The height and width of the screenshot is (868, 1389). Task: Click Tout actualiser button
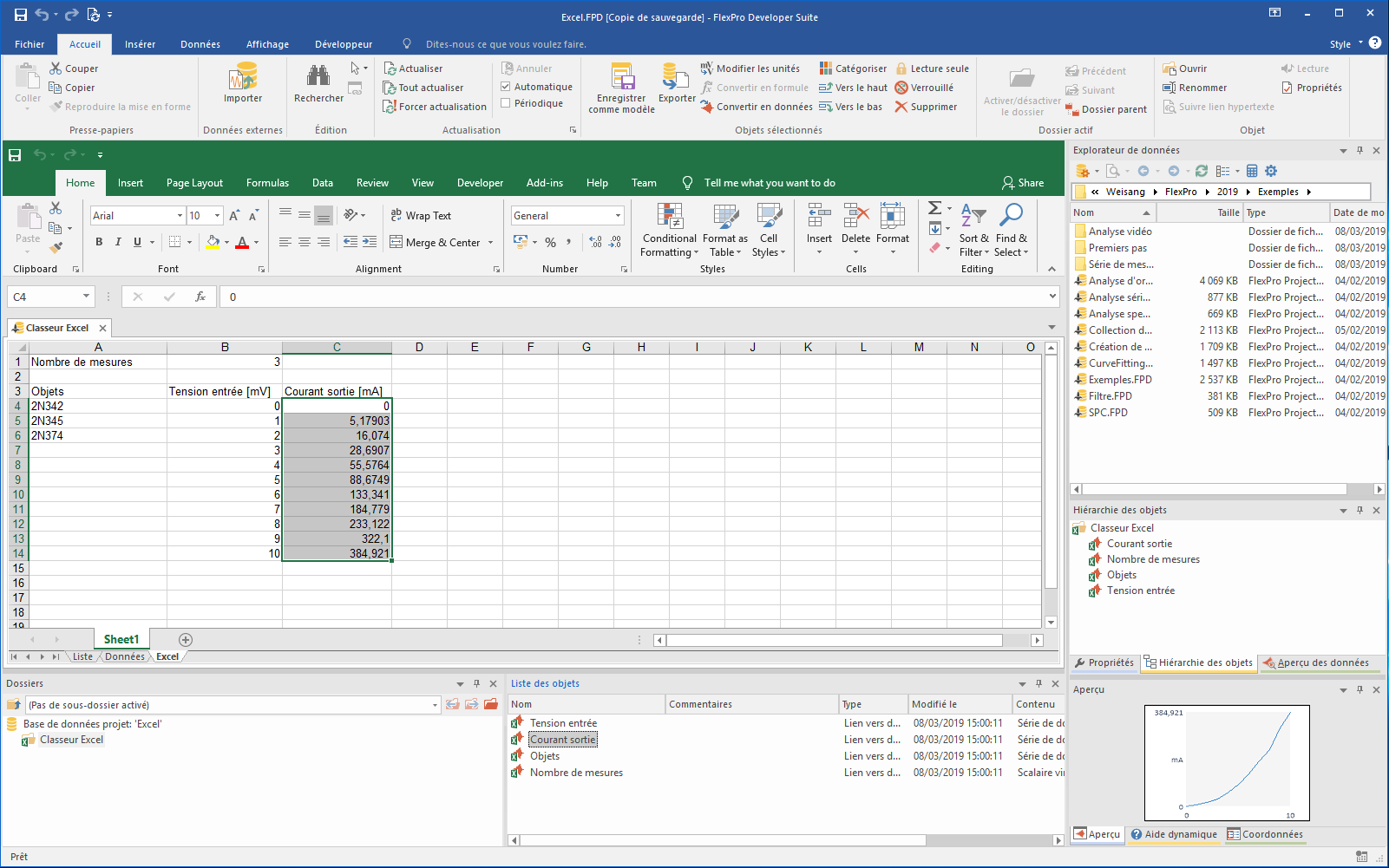423,88
